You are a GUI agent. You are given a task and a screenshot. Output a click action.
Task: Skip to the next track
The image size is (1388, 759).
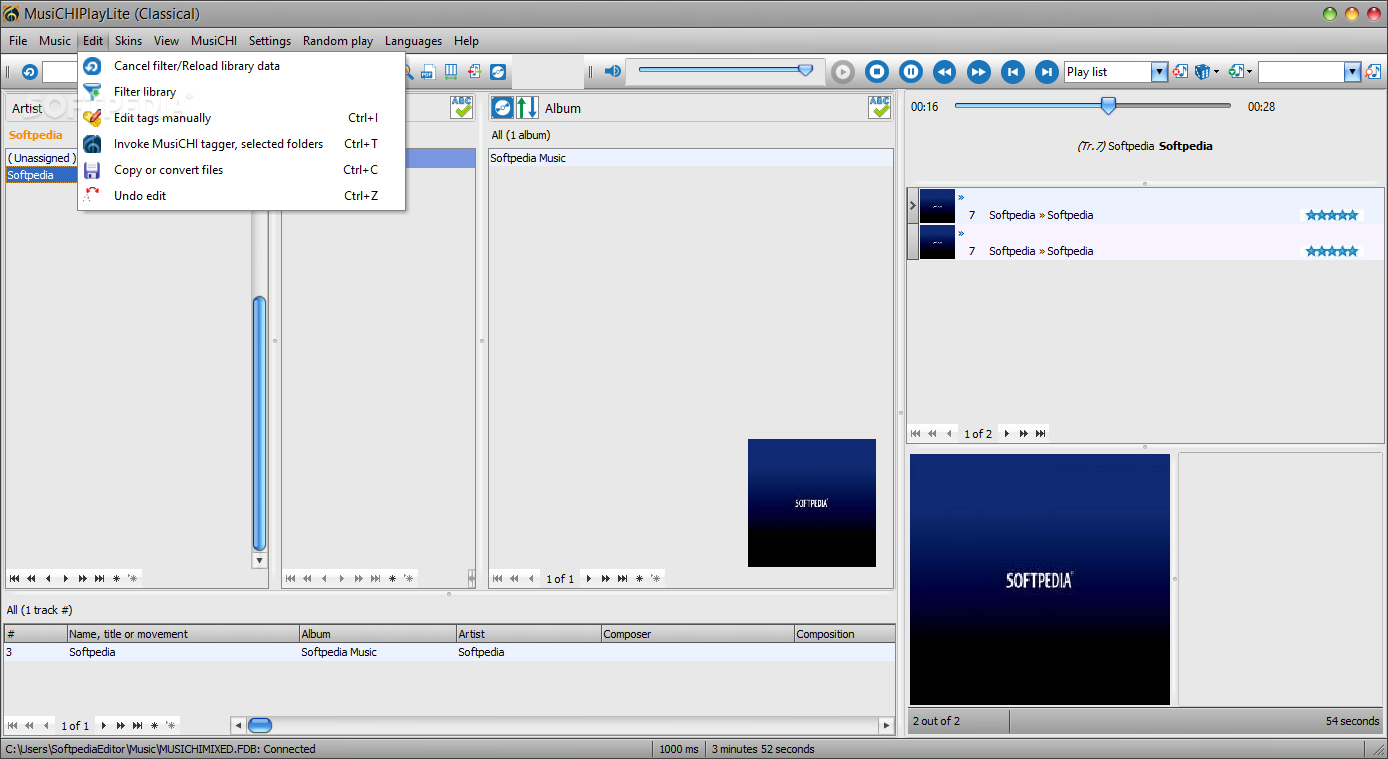(x=1047, y=71)
